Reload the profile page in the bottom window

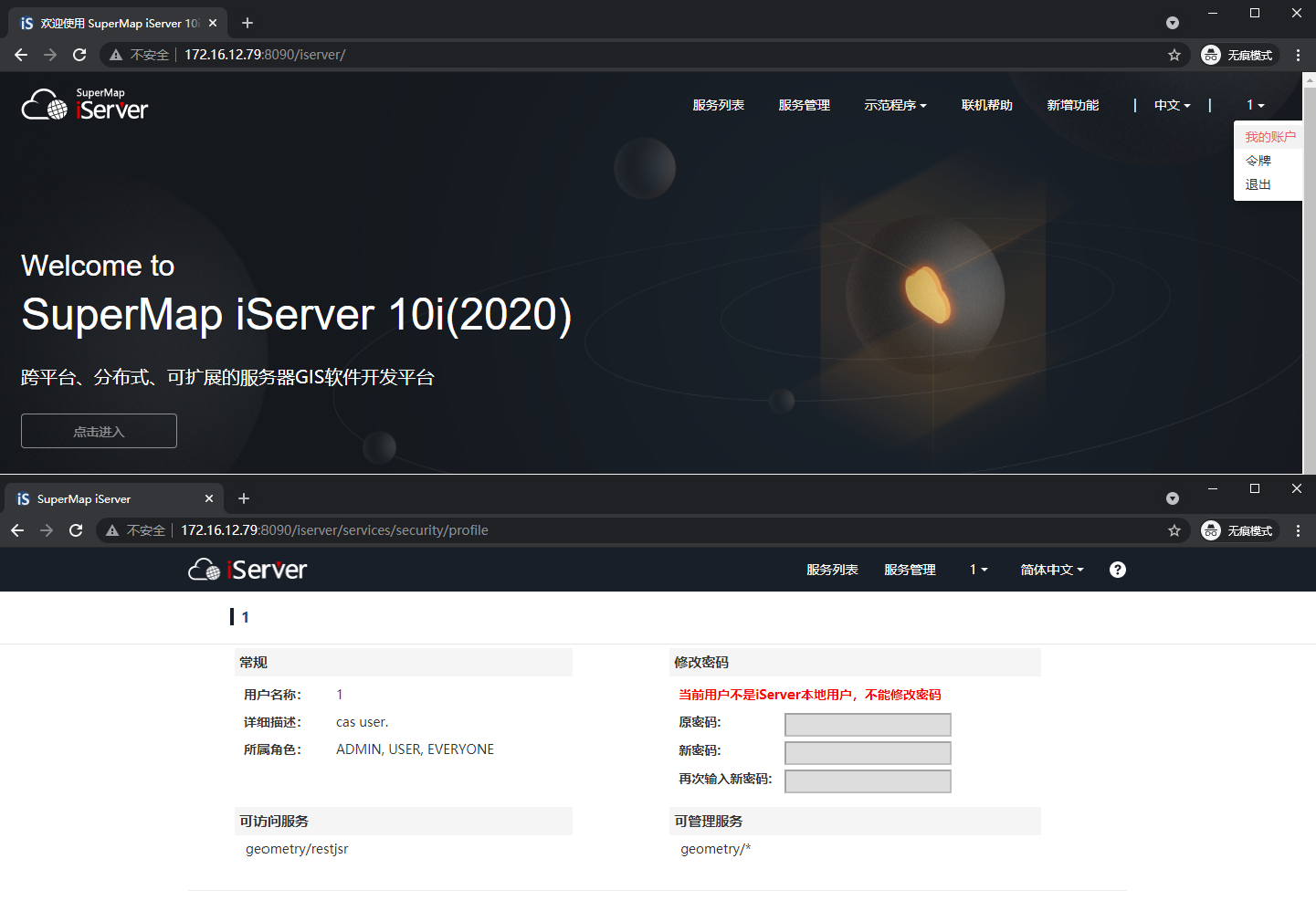click(76, 530)
